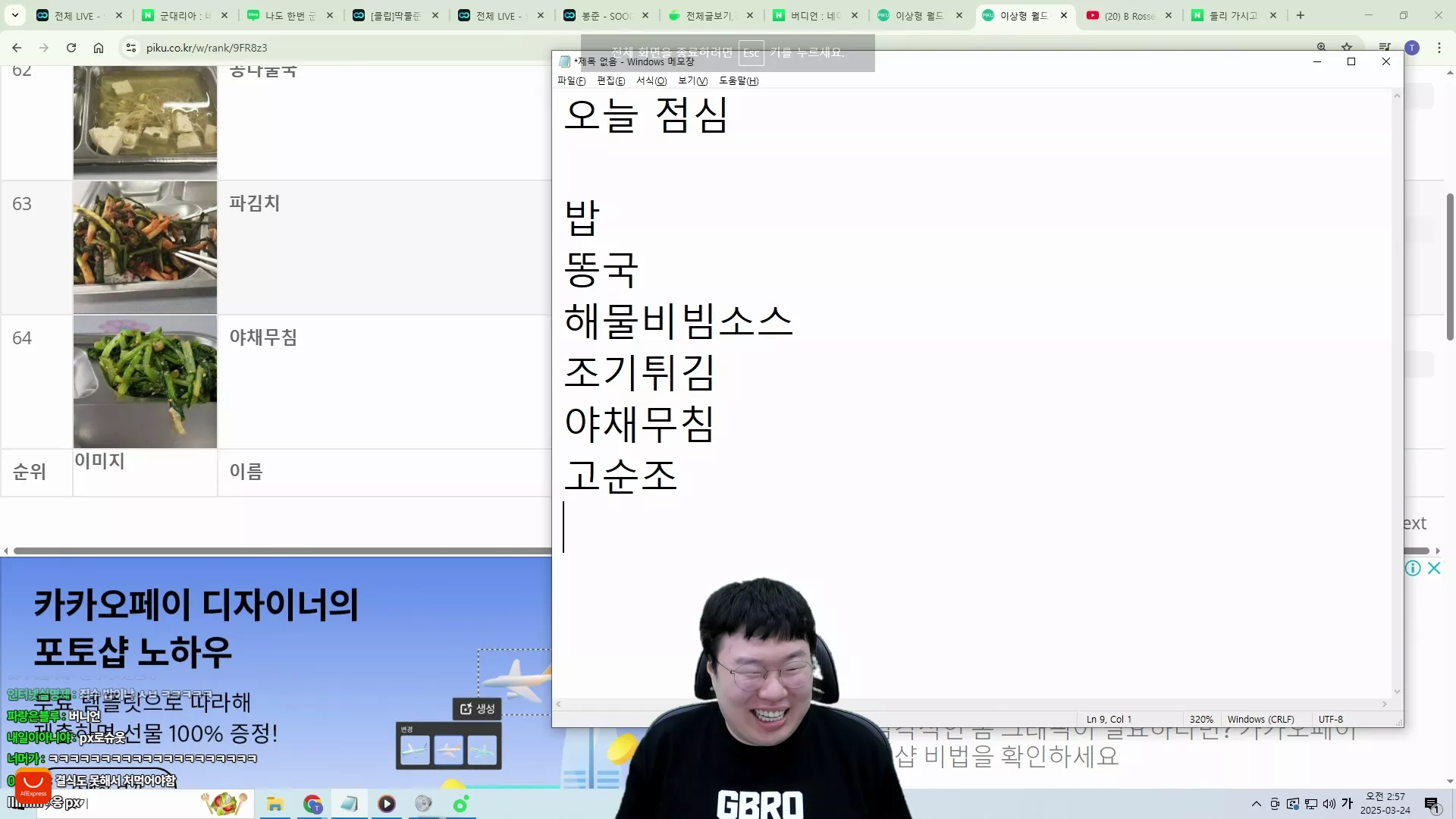
Task: Go forward in Chrome
Action: (x=44, y=48)
